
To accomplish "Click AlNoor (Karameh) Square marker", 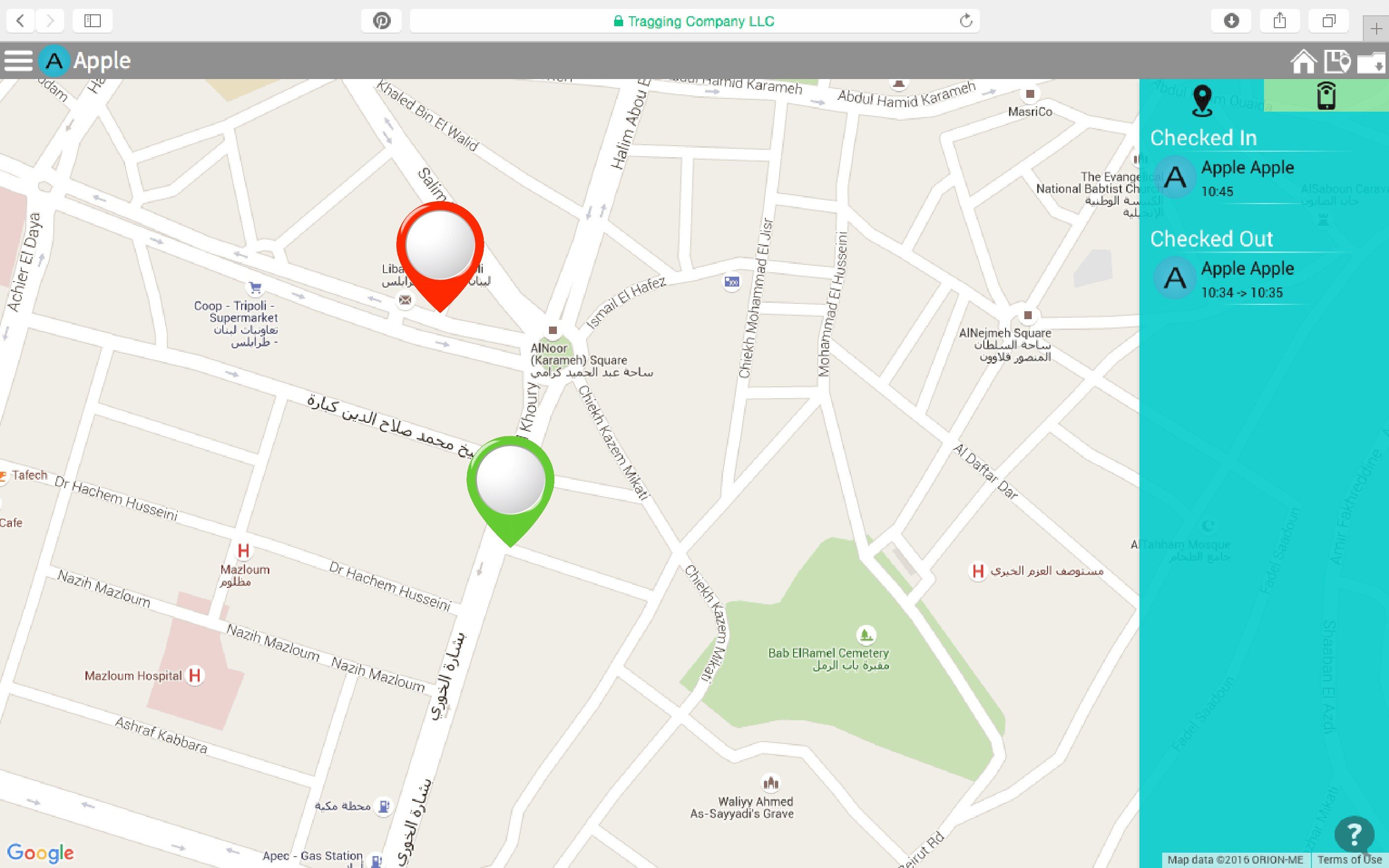I will [552, 331].
